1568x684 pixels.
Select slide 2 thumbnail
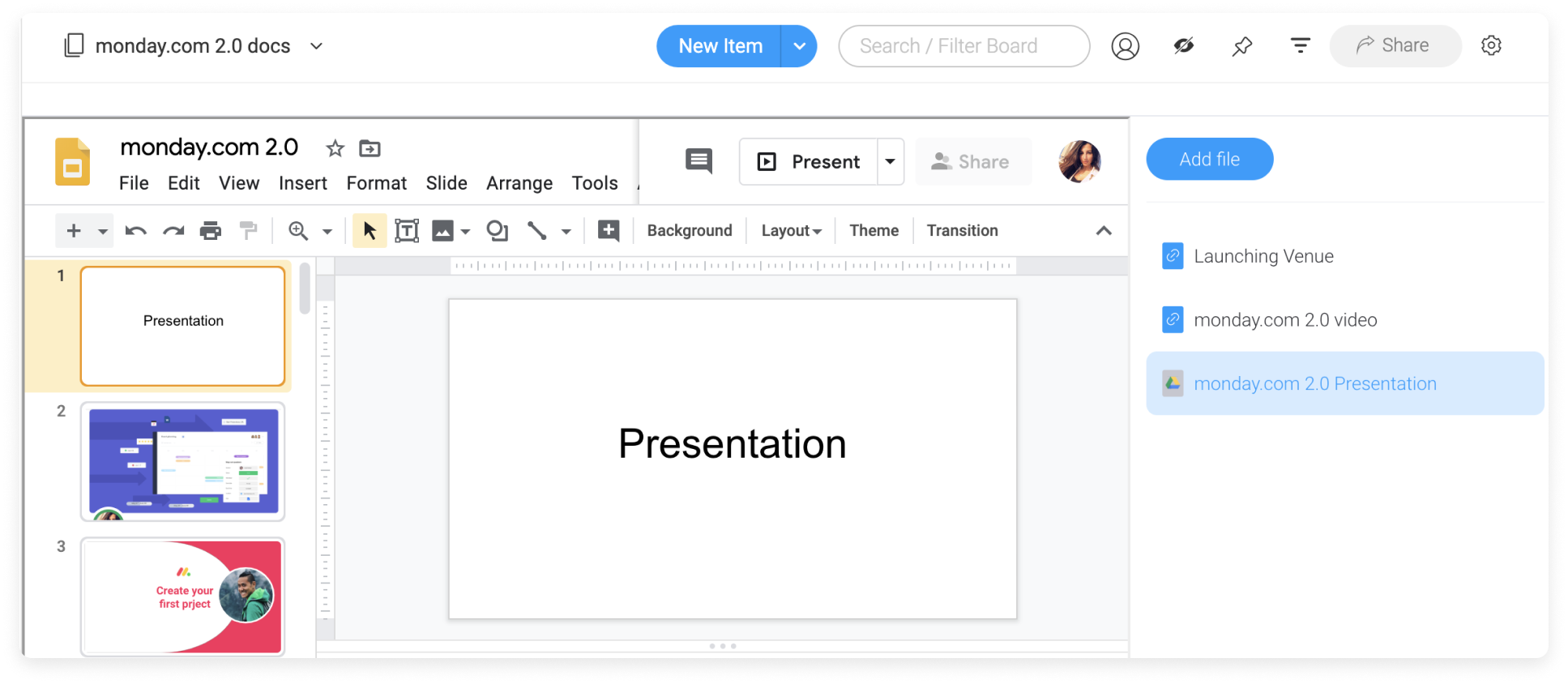click(183, 461)
